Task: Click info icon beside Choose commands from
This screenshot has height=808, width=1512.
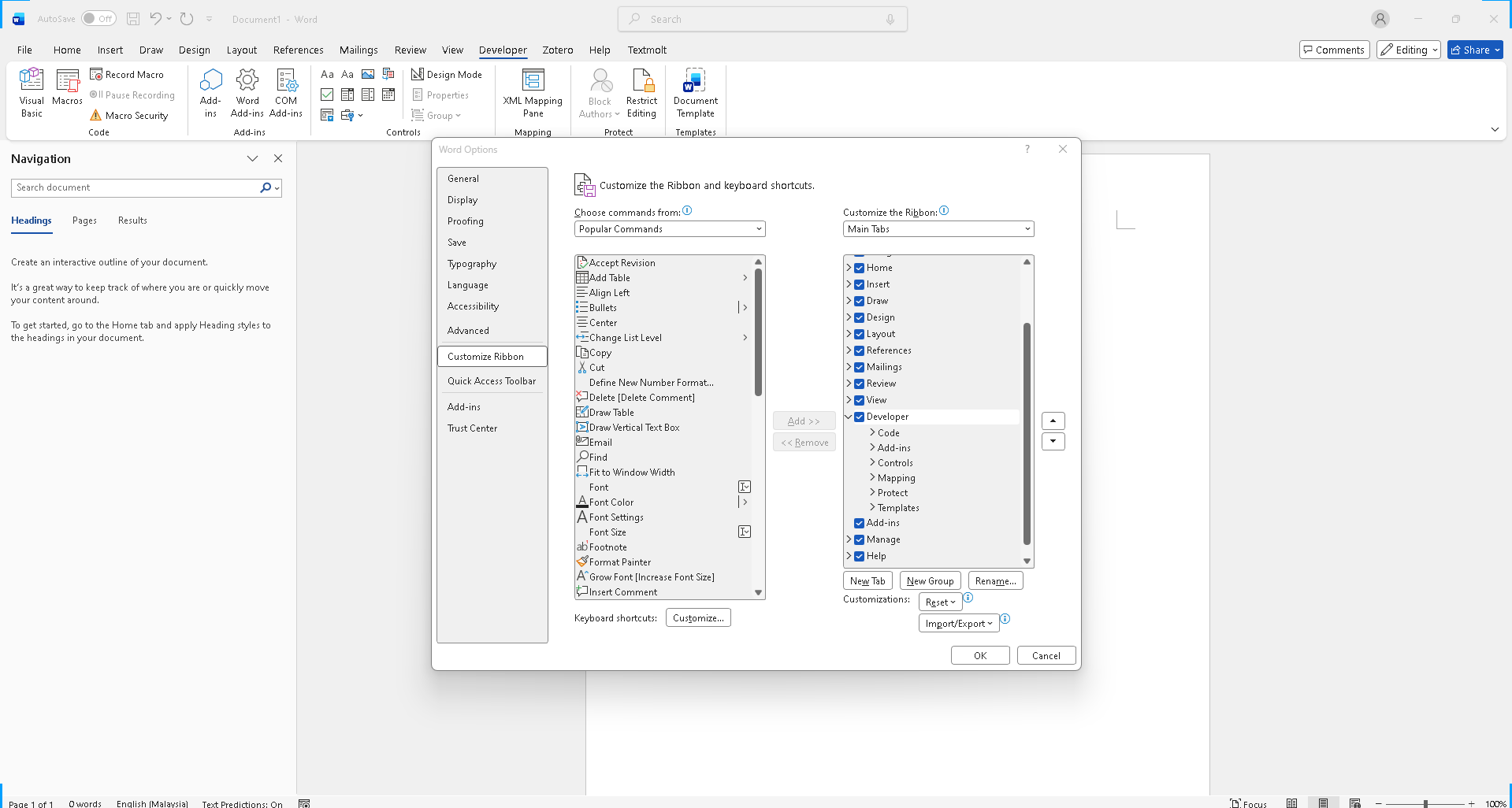Action: click(x=687, y=210)
